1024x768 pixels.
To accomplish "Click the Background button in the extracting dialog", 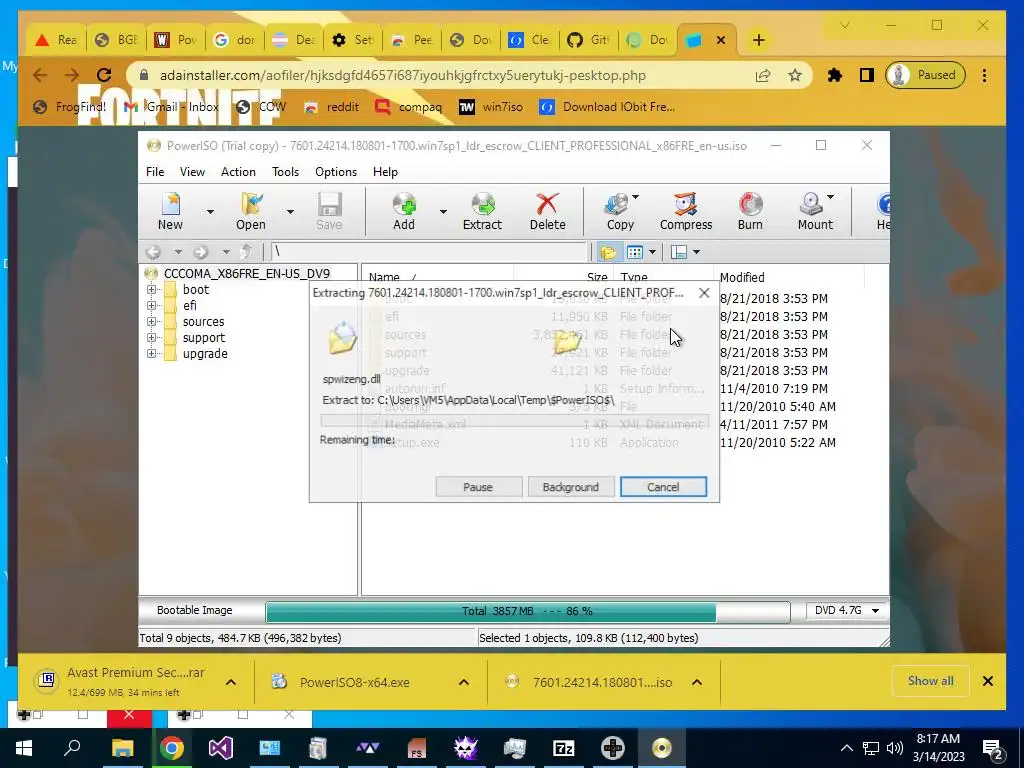I will click(570, 487).
